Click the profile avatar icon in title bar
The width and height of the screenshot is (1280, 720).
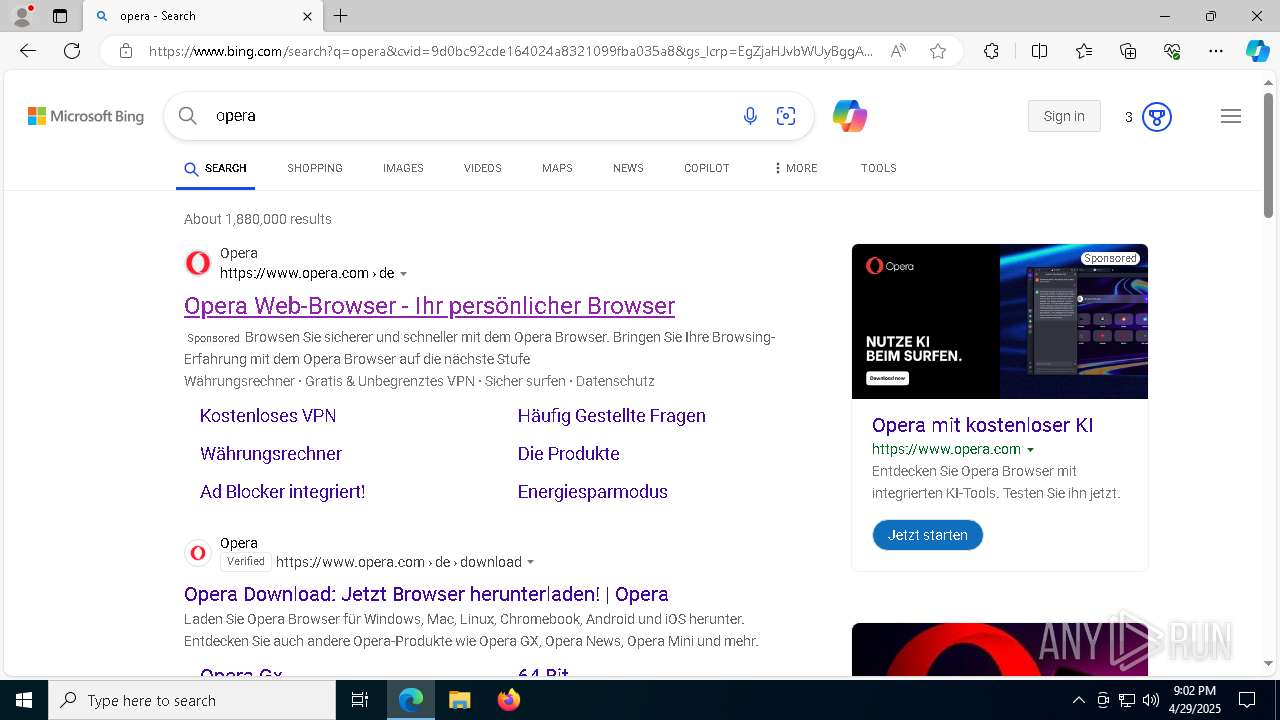[x=22, y=15]
